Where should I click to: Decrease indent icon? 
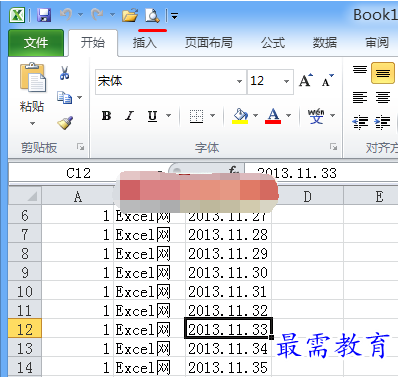[x=360, y=122]
